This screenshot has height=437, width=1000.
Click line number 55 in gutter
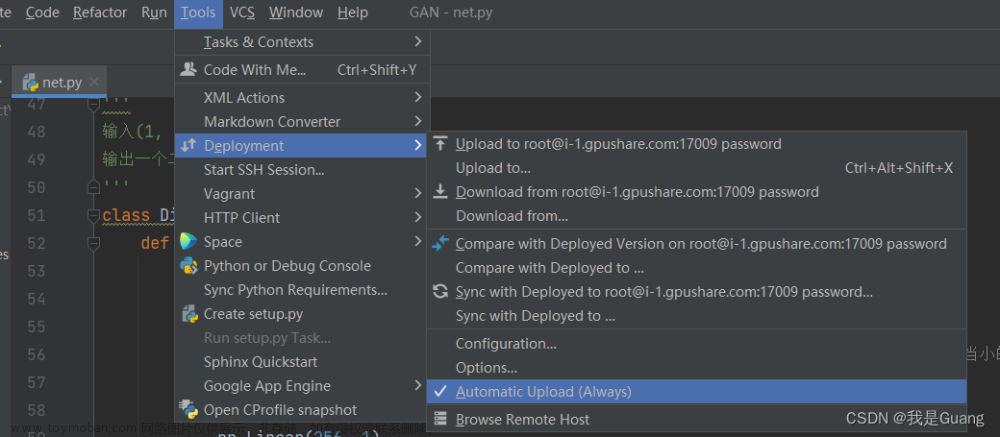tap(37, 327)
